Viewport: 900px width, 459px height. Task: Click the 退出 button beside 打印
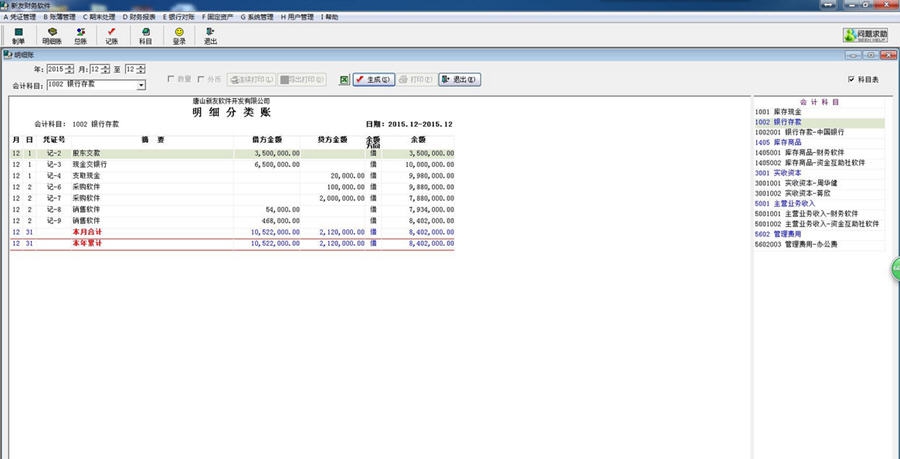click(x=459, y=80)
